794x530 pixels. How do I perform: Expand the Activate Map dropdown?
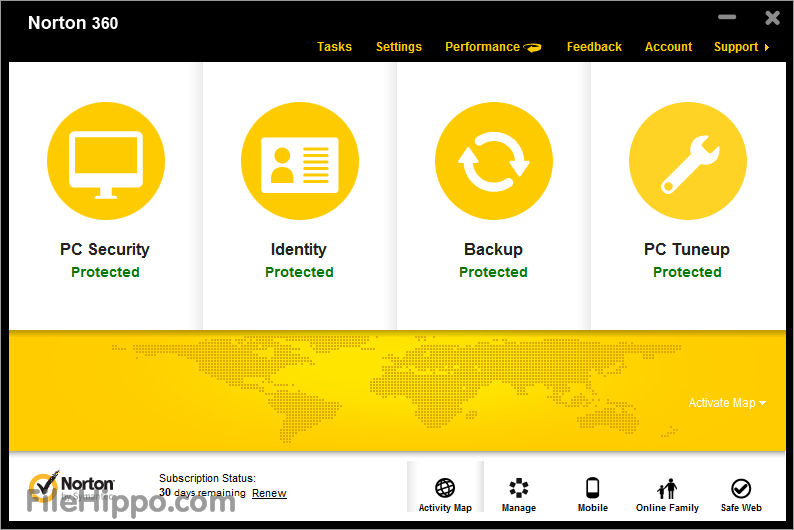pyautogui.click(x=727, y=402)
